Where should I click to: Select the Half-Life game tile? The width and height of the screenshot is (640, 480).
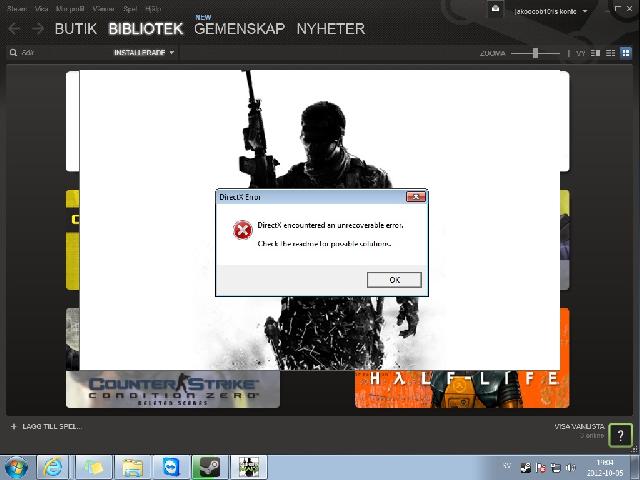pyautogui.click(x=462, y=389)
